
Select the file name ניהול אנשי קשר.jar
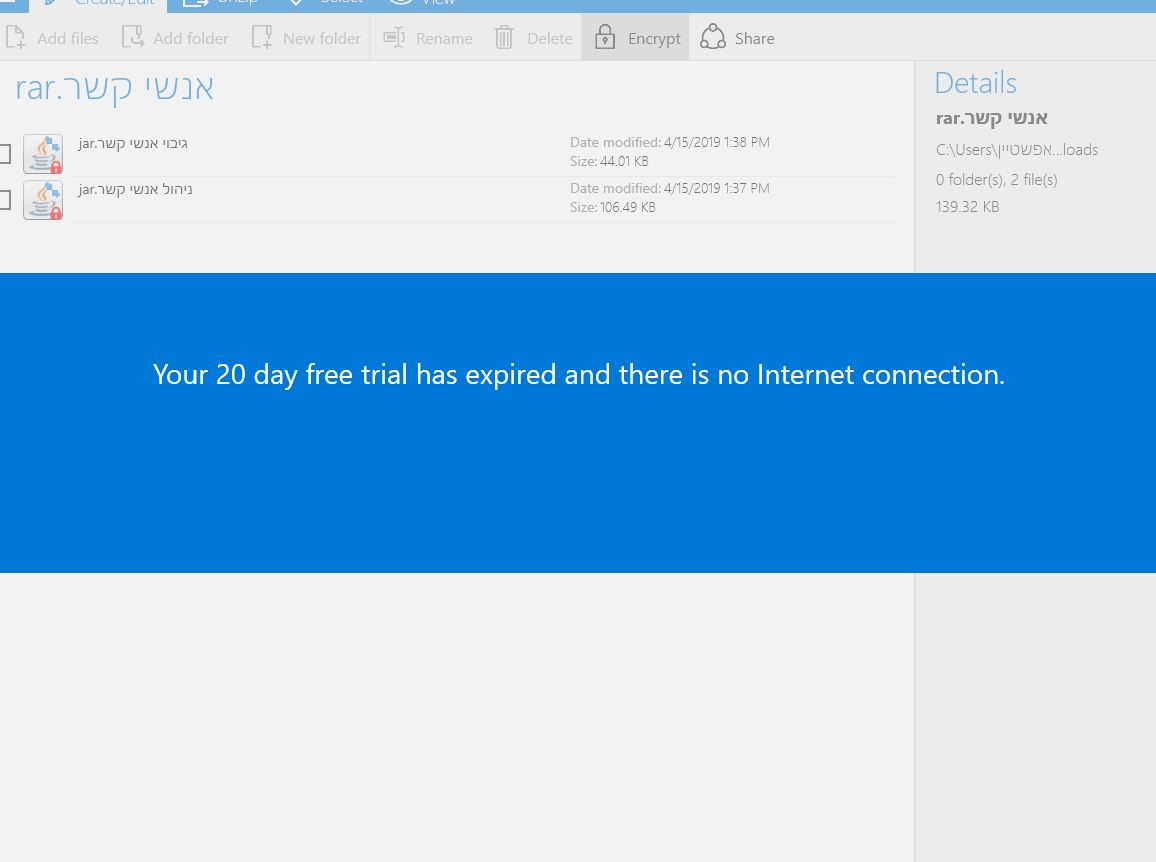135,190
